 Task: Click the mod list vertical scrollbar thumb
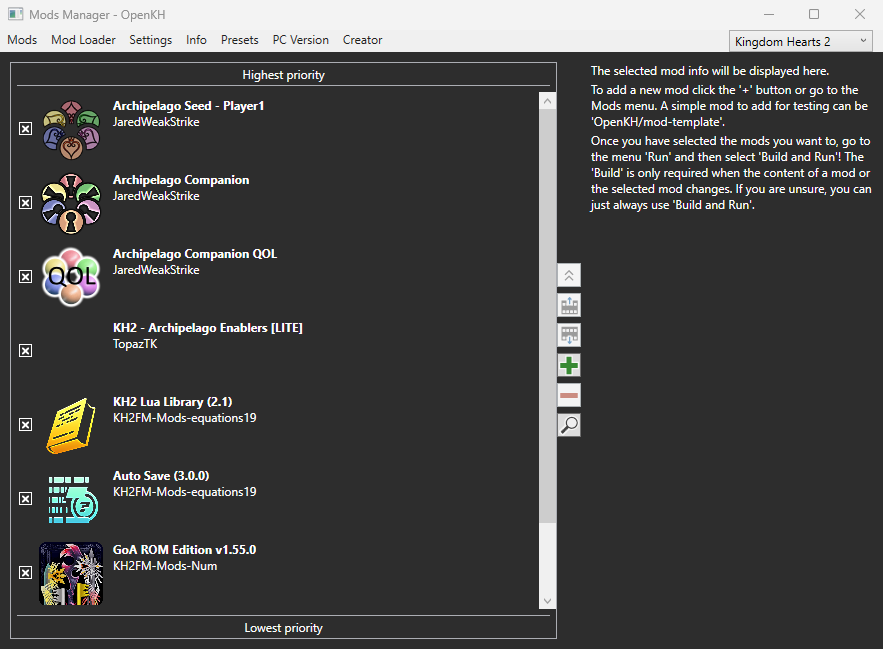tap(547, 316)
